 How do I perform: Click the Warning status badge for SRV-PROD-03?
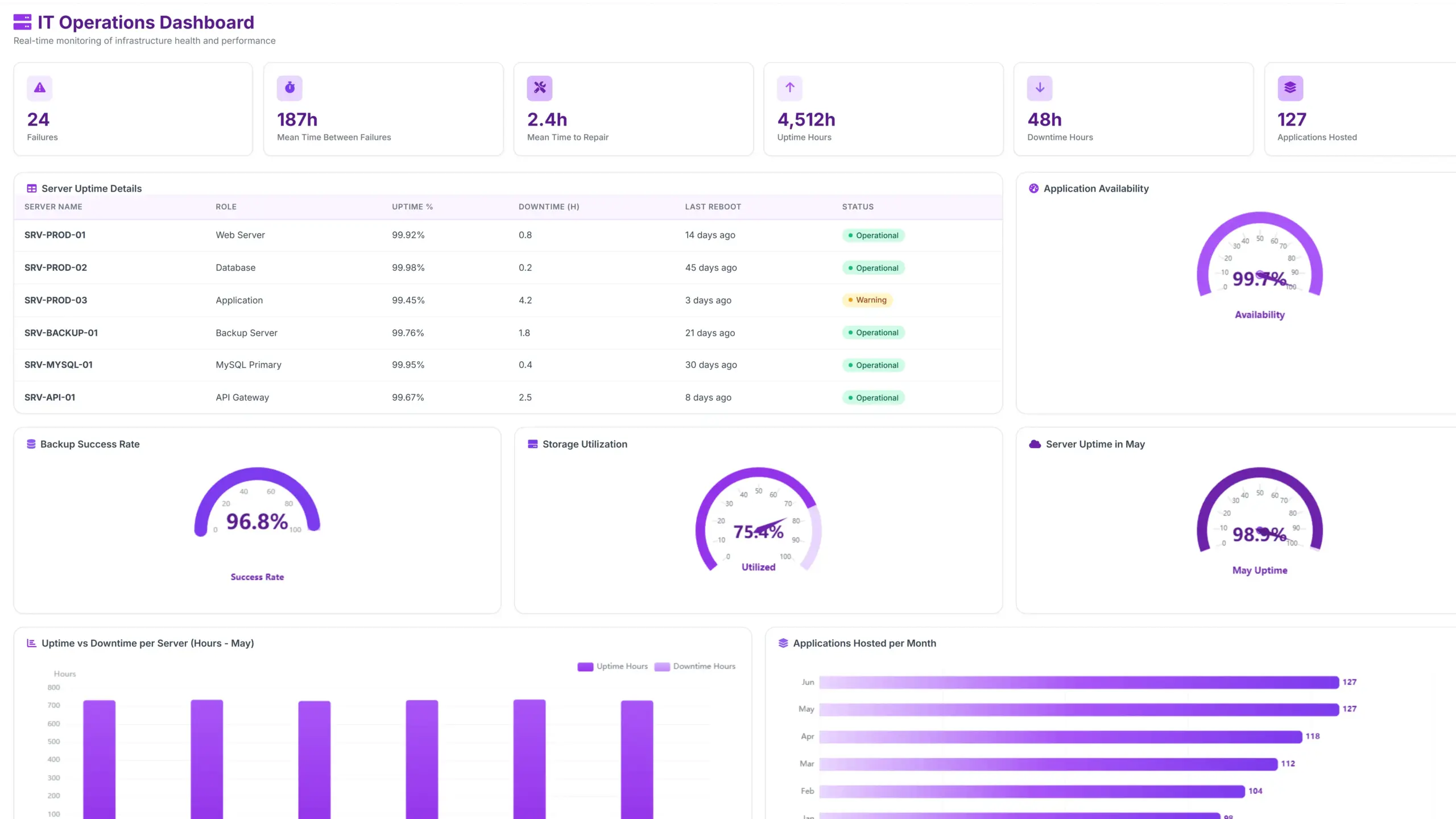(x=867, y=300)
